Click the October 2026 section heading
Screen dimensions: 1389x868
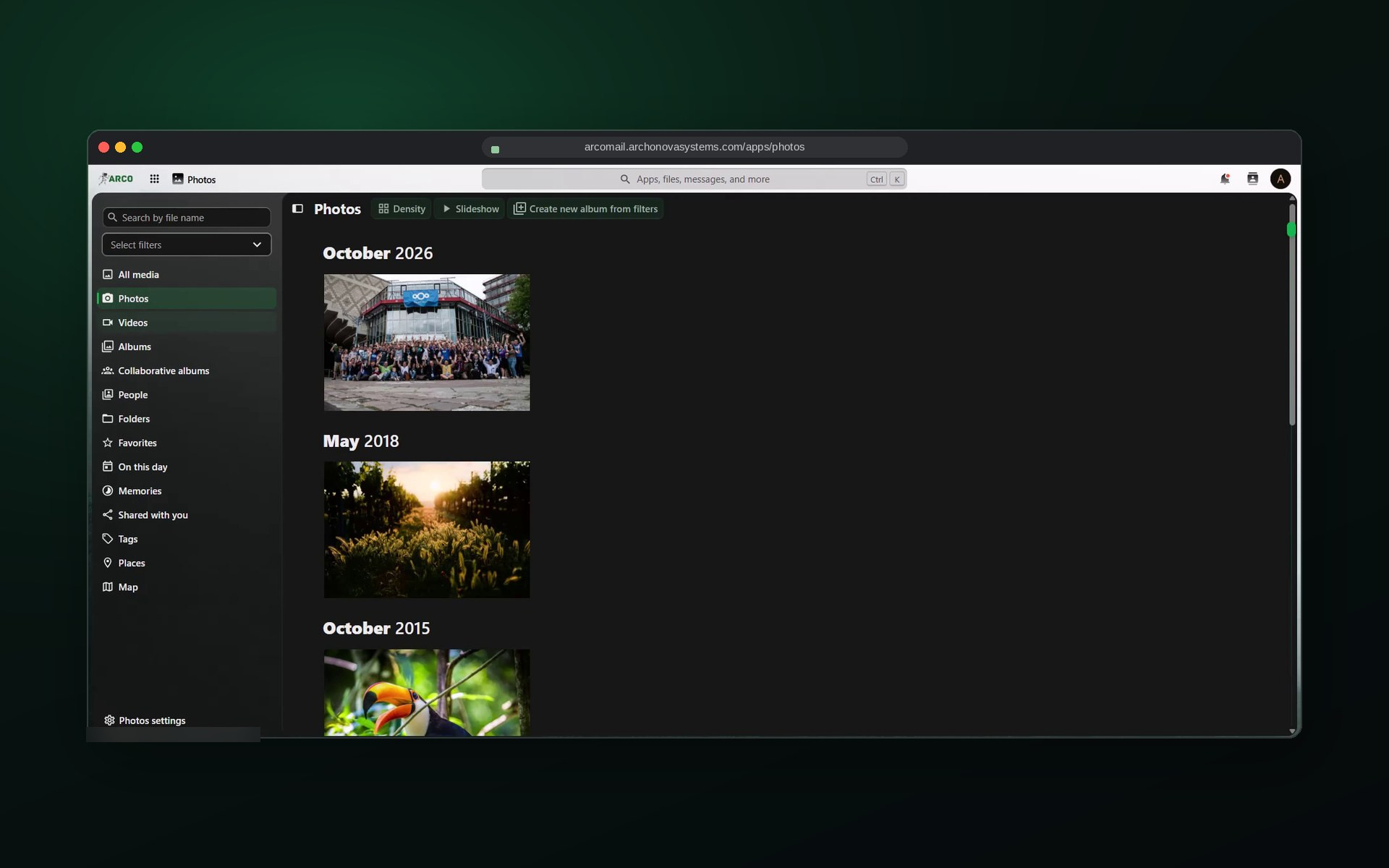[378, 253]
